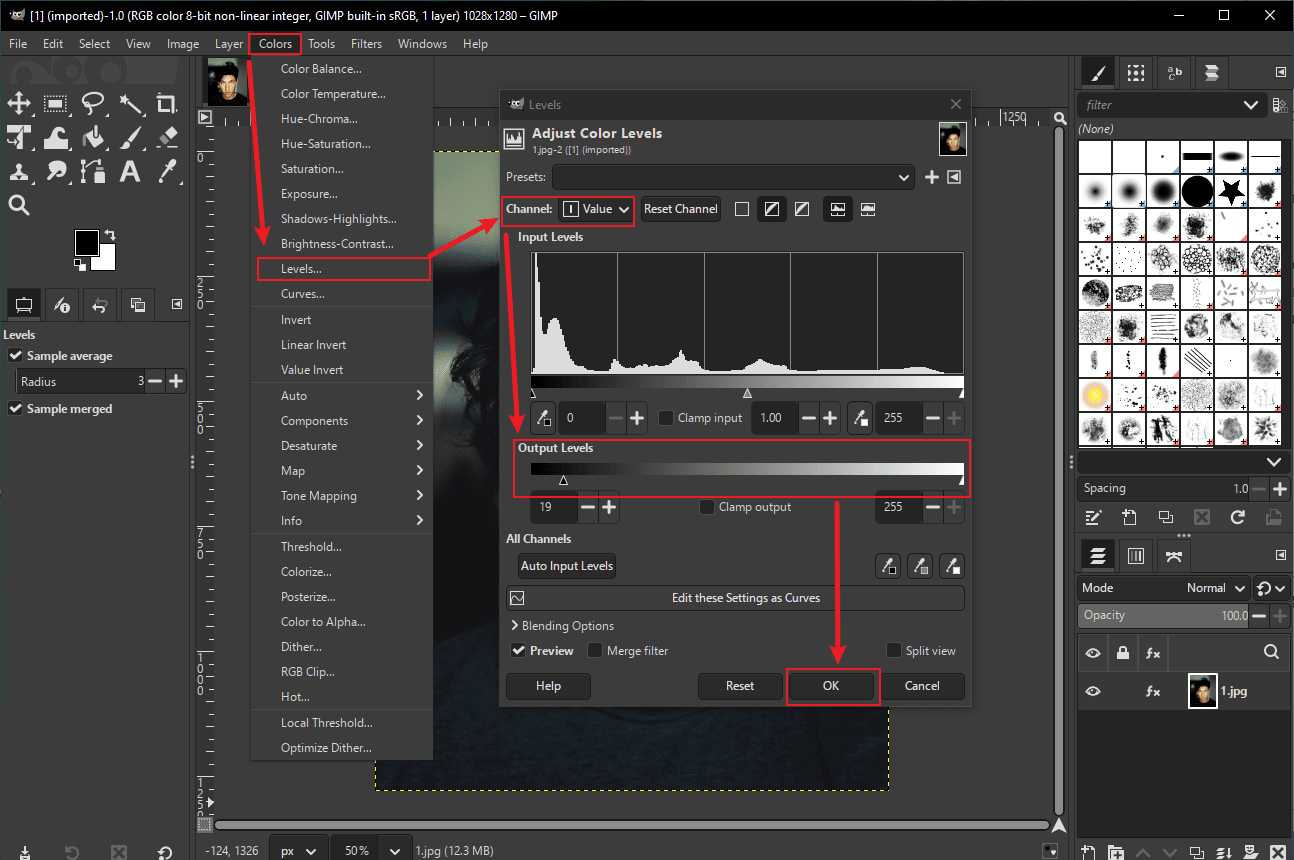Select the Zoom tool
The height and width of the screenshot is (860, 1294).
[20, 206]
